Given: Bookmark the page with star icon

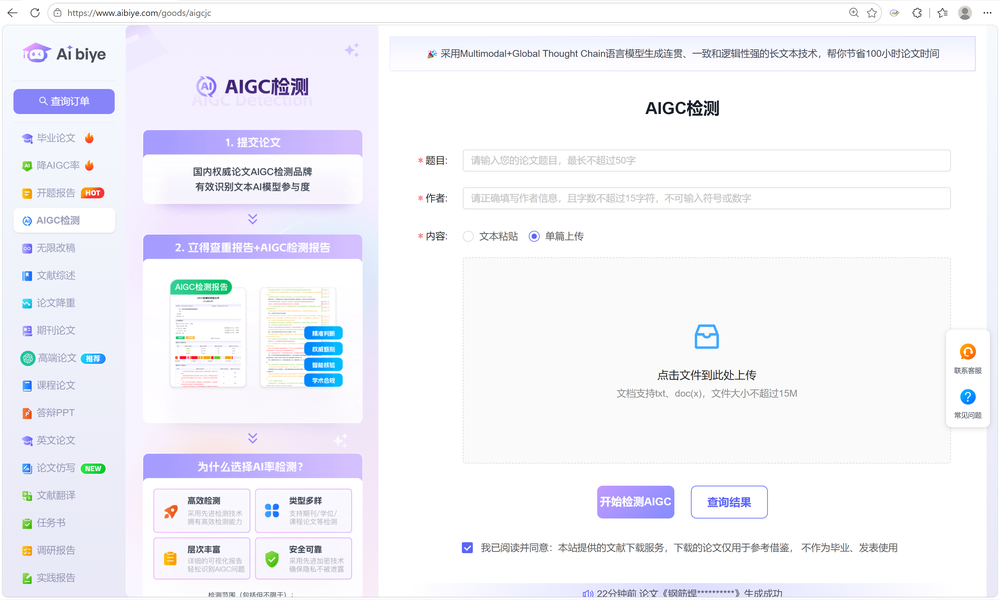Looking at the screenshot, I should (872, 13).
